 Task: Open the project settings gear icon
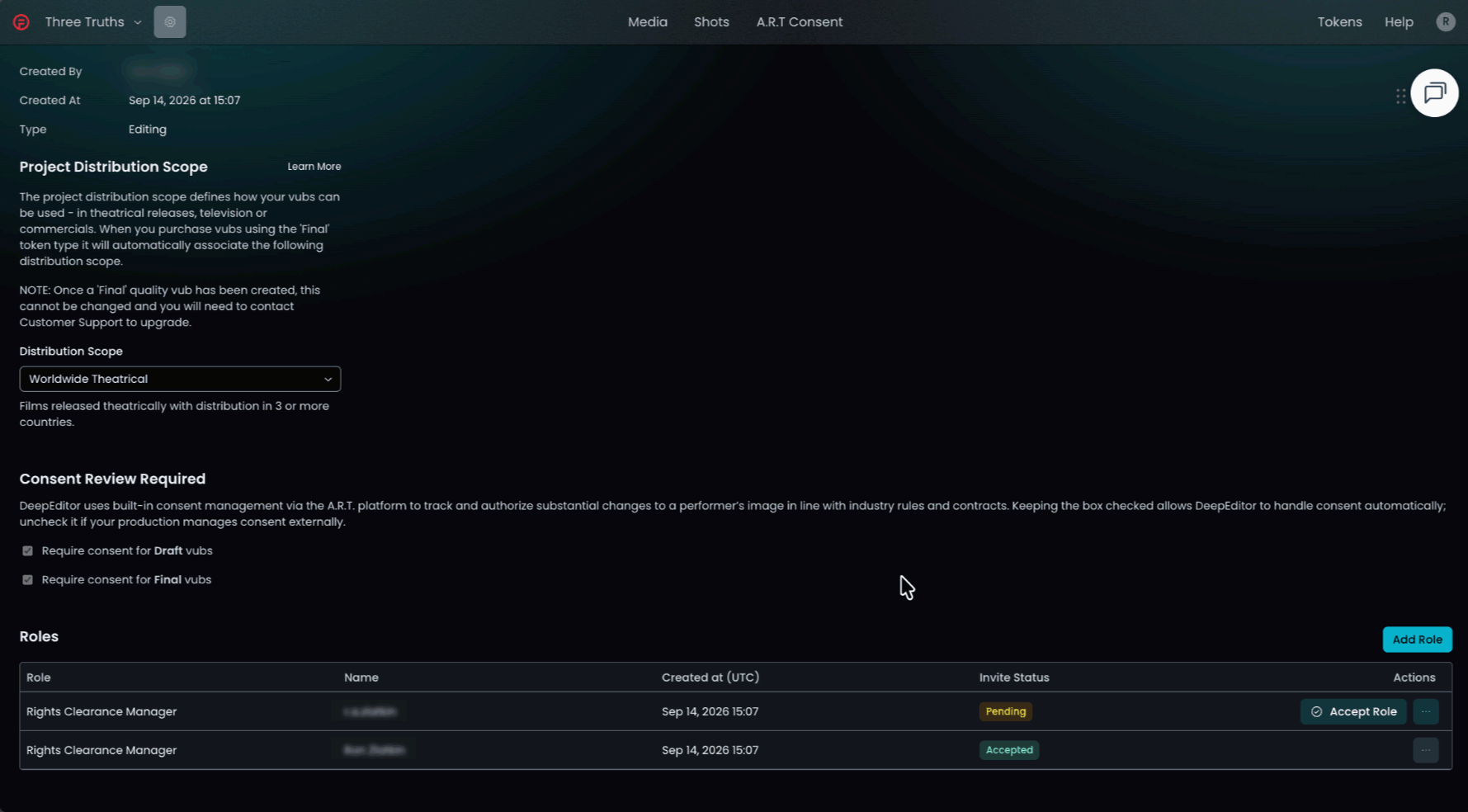(170, 22)
